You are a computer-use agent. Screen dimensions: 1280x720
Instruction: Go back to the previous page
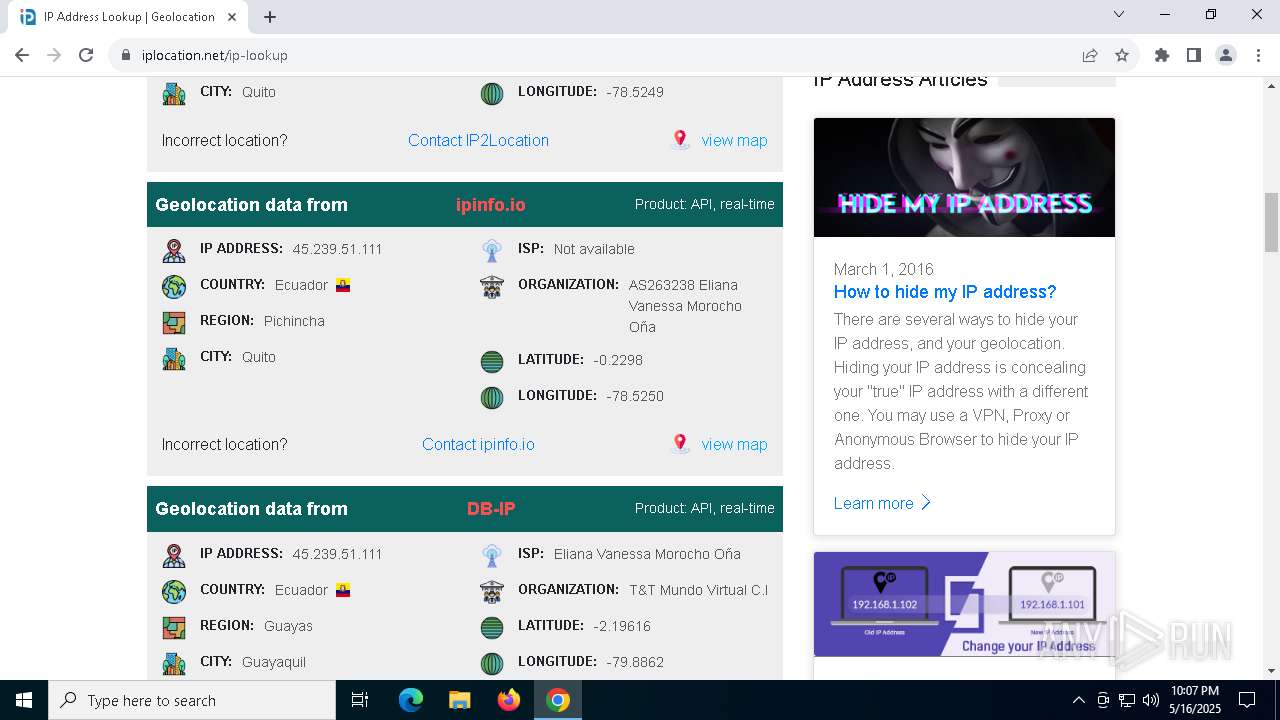[x=22, y=55]
